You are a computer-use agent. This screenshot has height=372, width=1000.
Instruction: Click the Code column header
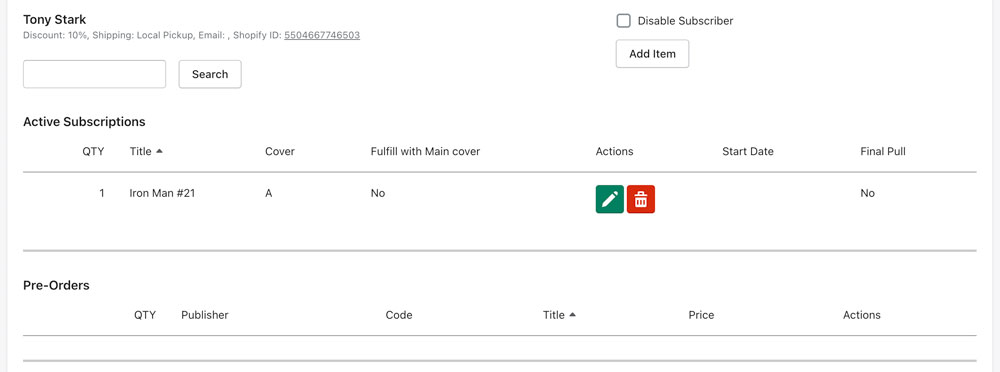click(399, 315)
